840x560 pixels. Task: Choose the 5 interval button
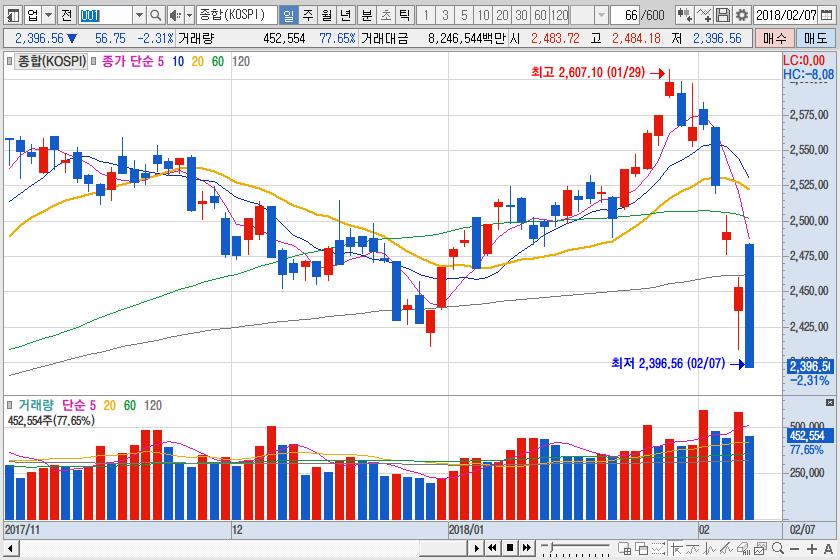(464, 15)
